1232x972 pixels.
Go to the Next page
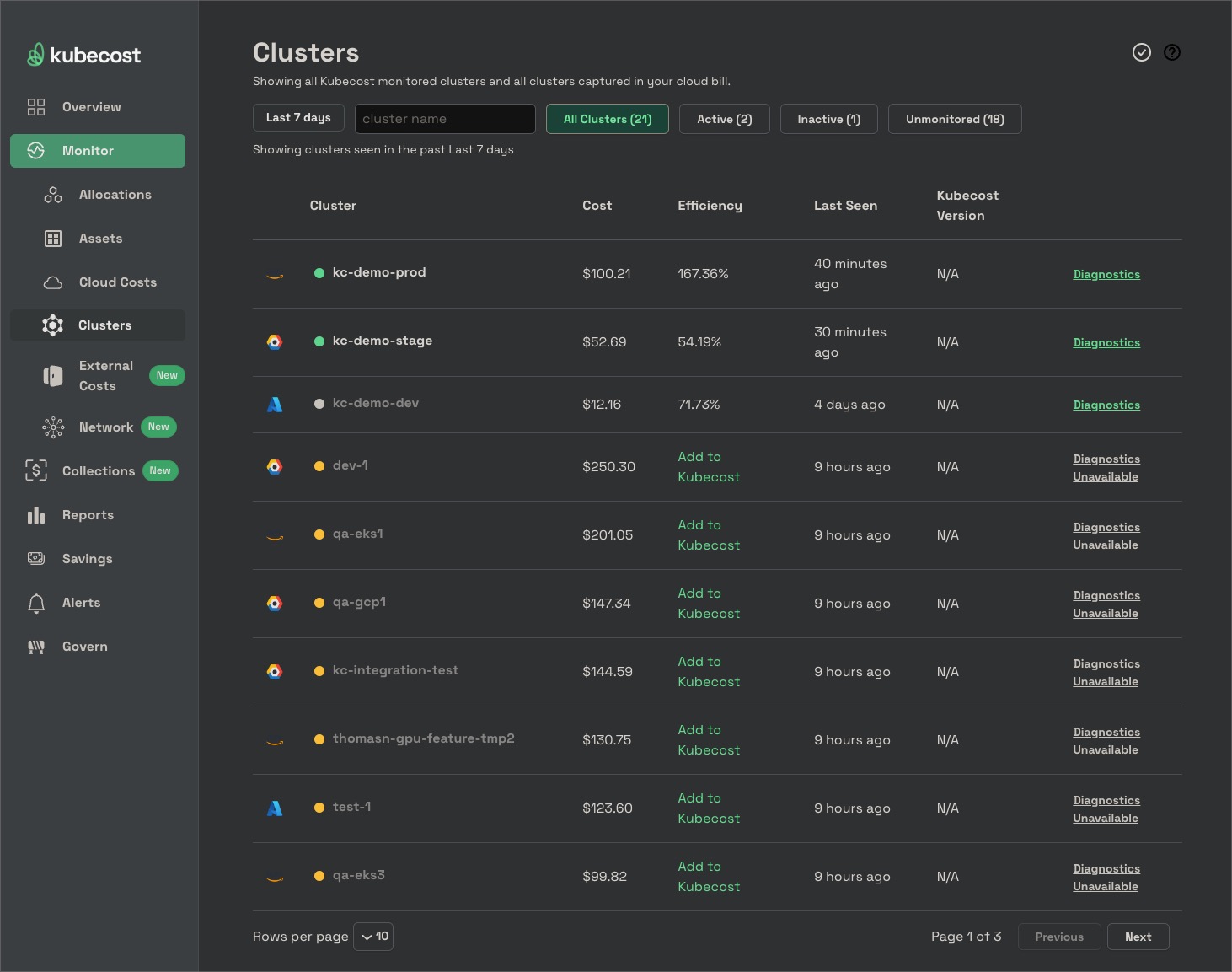click(1138, 937)
